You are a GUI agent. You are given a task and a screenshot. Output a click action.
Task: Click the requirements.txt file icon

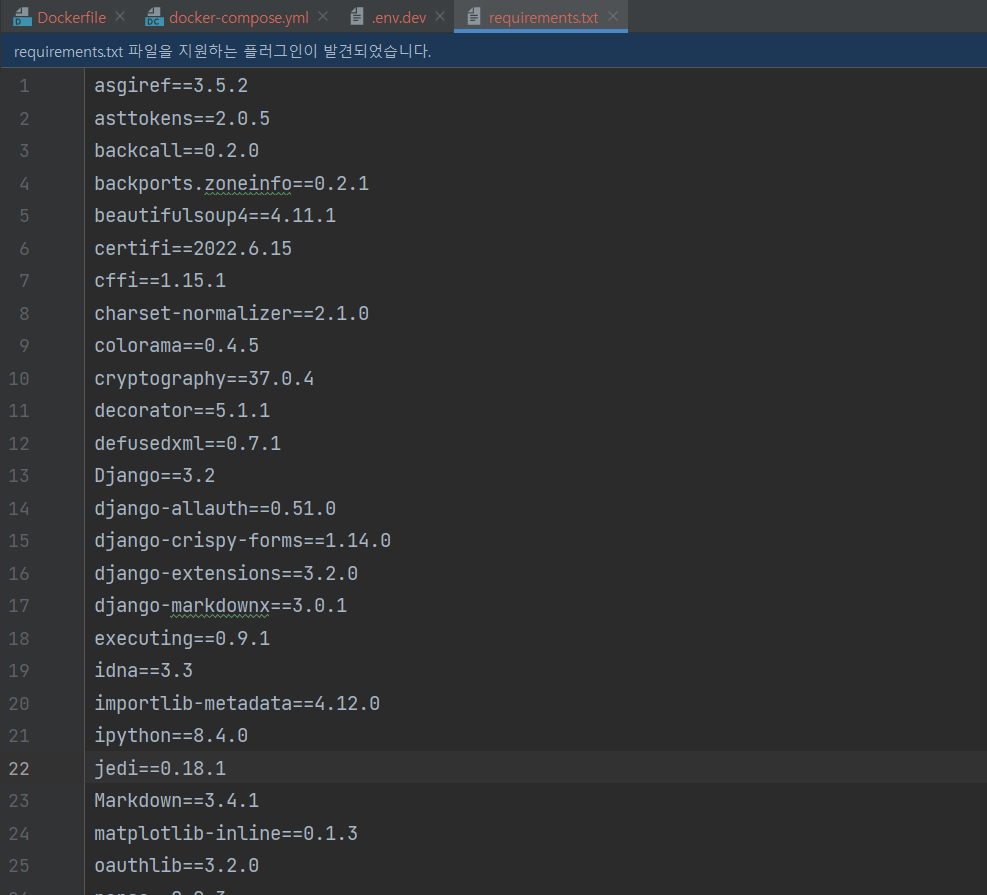coord(474,17)
